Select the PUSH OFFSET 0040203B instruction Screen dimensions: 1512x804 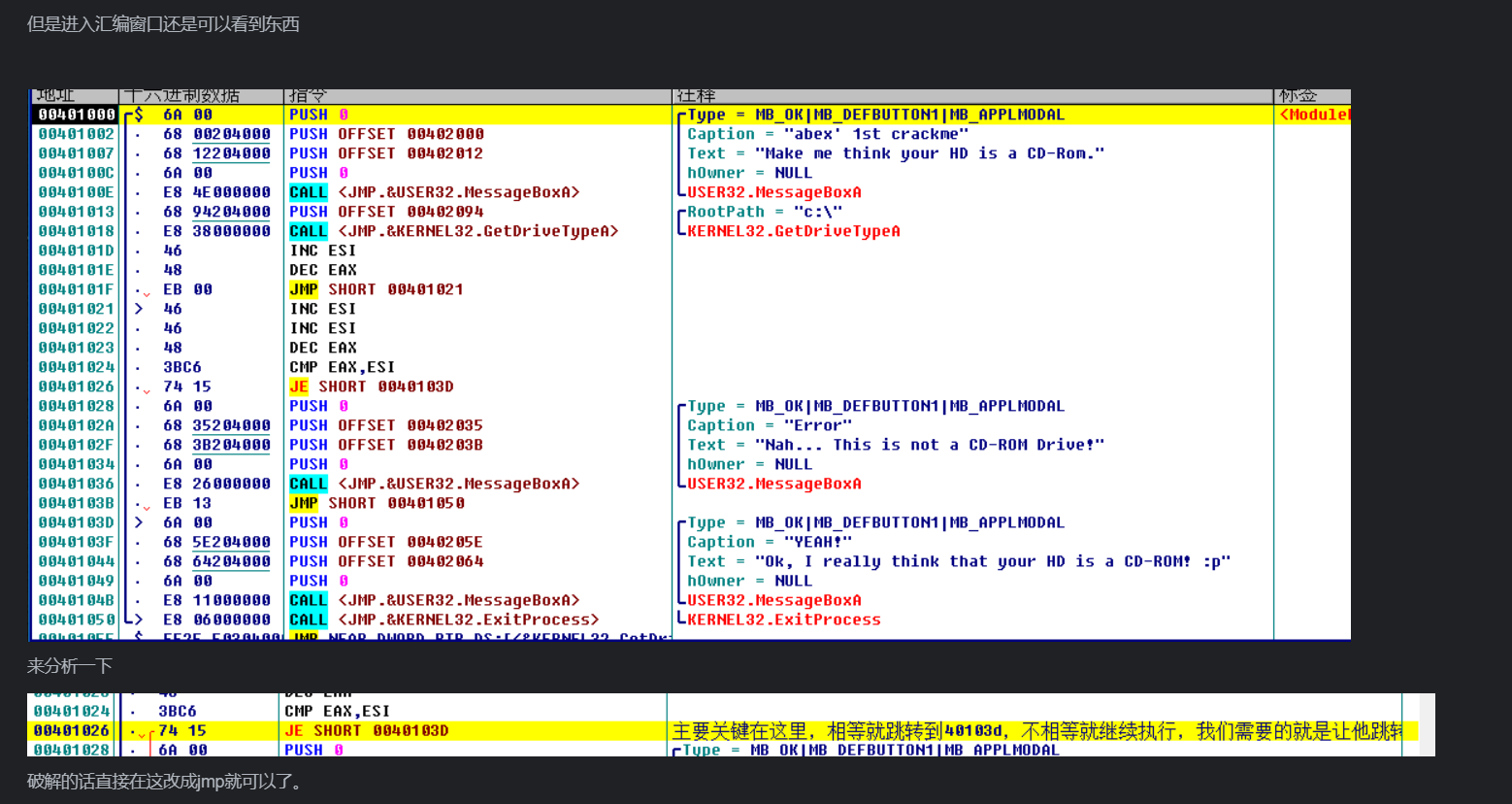pos(386,445)
